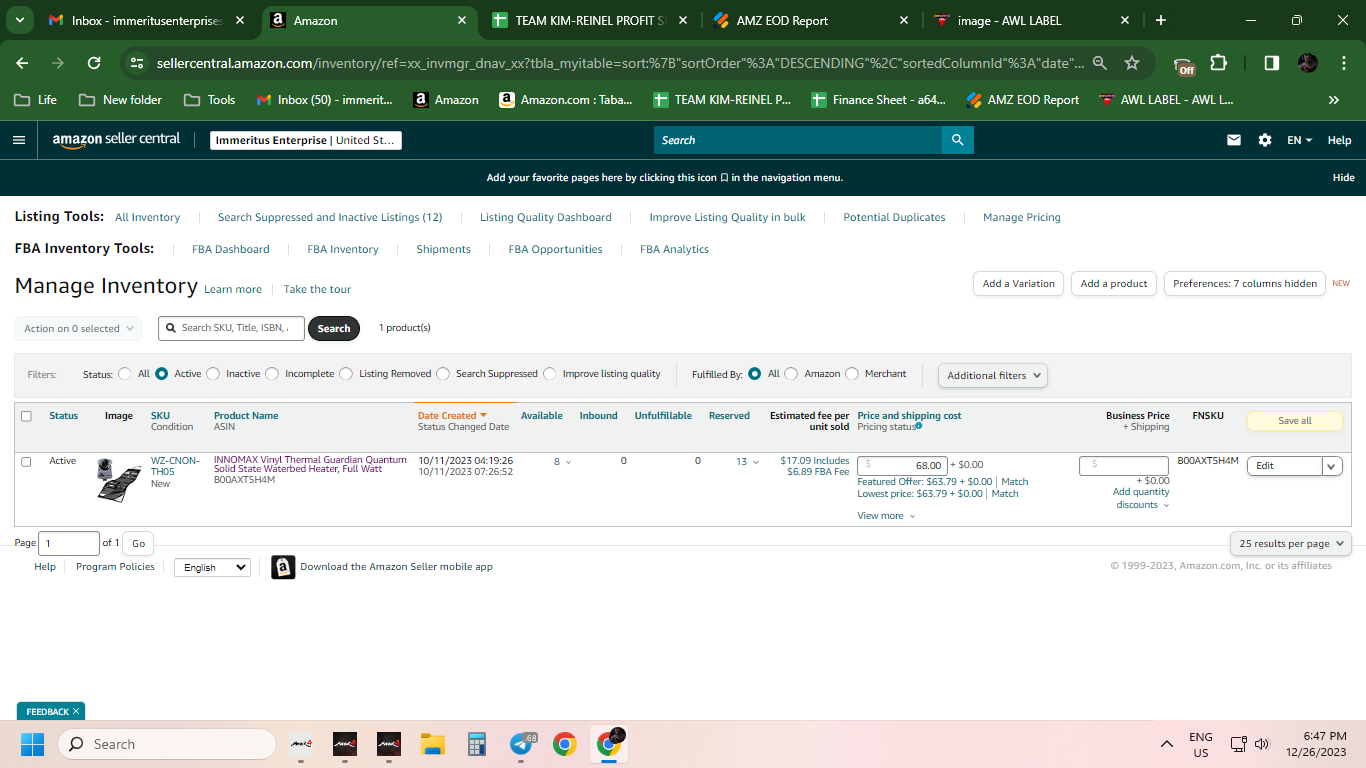Open the EN language dropdown
Screen dimensions: 1366x768
pos(1300,140)
